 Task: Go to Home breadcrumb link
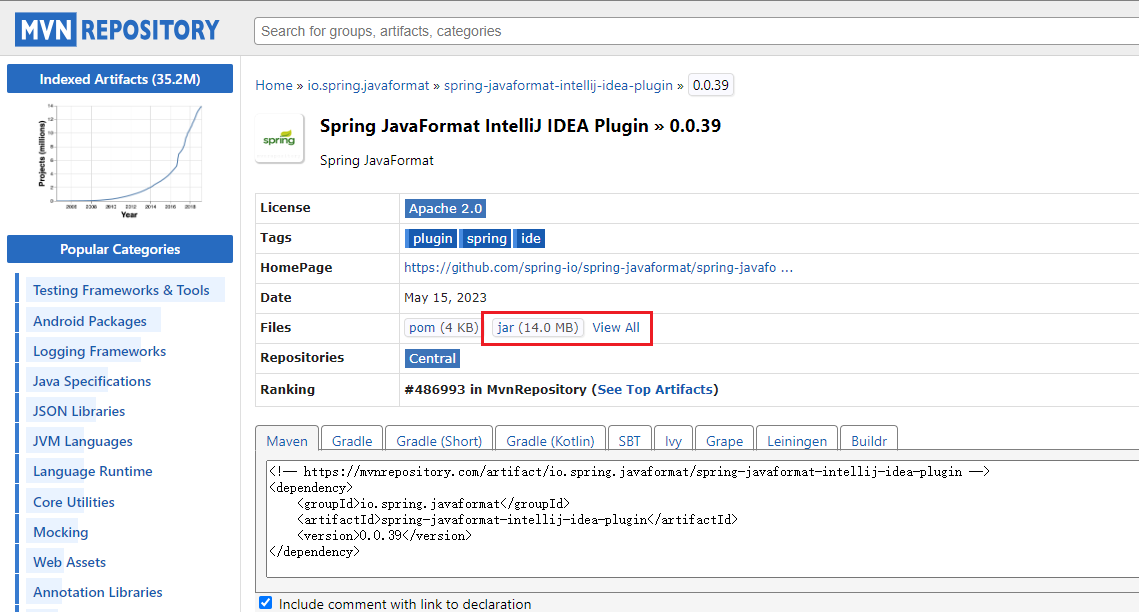coord(274,85)
